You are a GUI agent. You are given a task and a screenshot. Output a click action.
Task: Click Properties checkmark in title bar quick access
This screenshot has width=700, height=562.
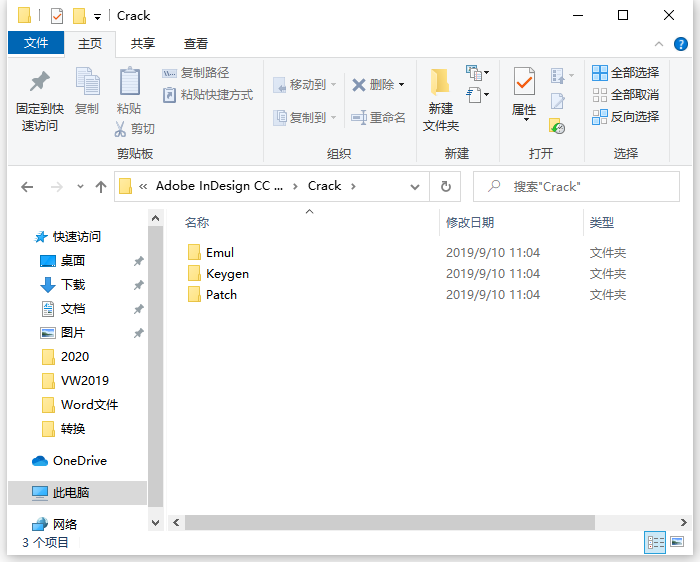57,16
